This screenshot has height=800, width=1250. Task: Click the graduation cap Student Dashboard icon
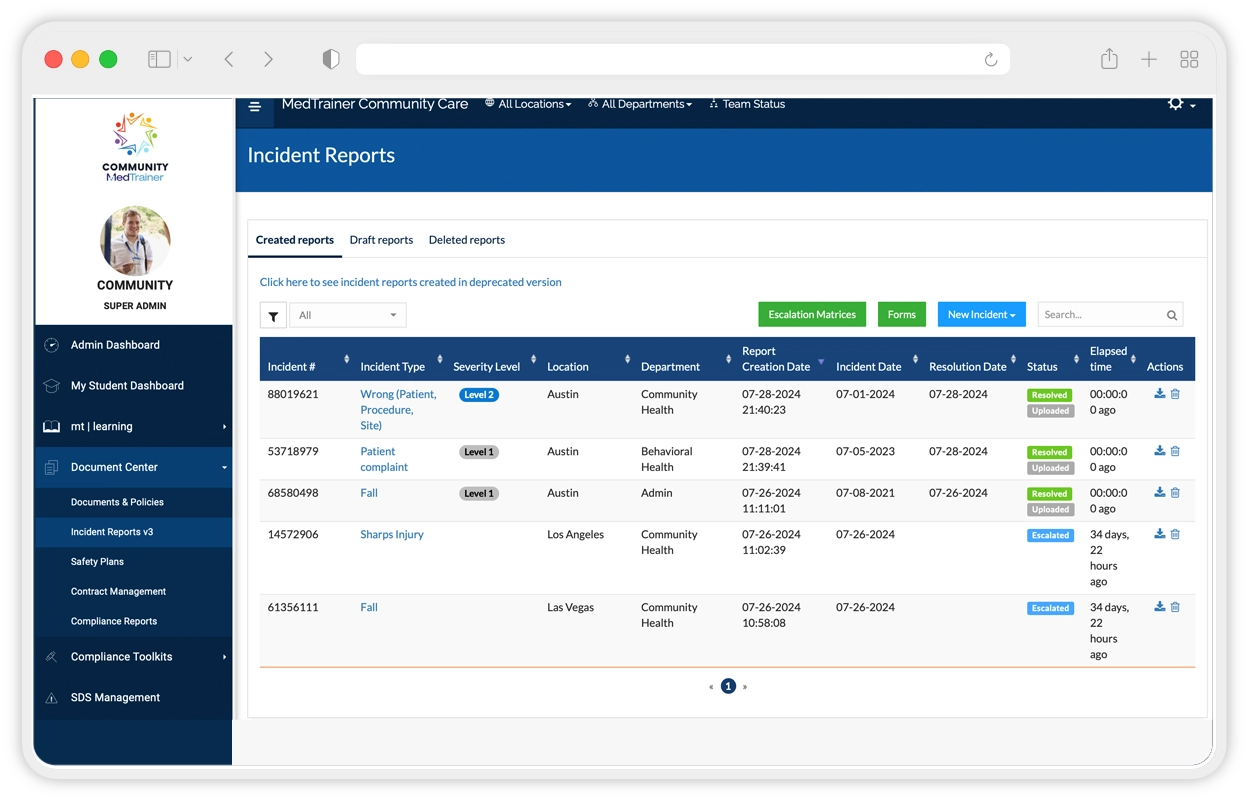(51, 386)
